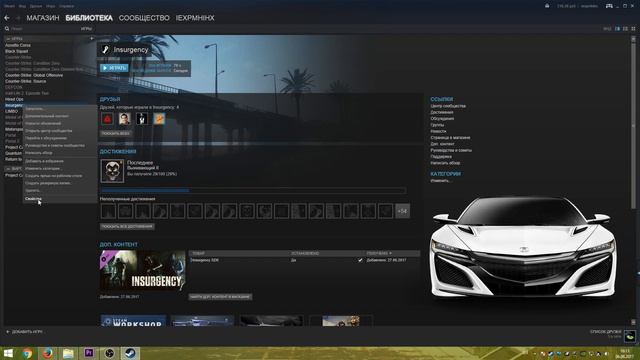Click the plus icon on ИГРЫ category header
The width and height of the screenshot is (640, 360).
(x=91, y=38)
